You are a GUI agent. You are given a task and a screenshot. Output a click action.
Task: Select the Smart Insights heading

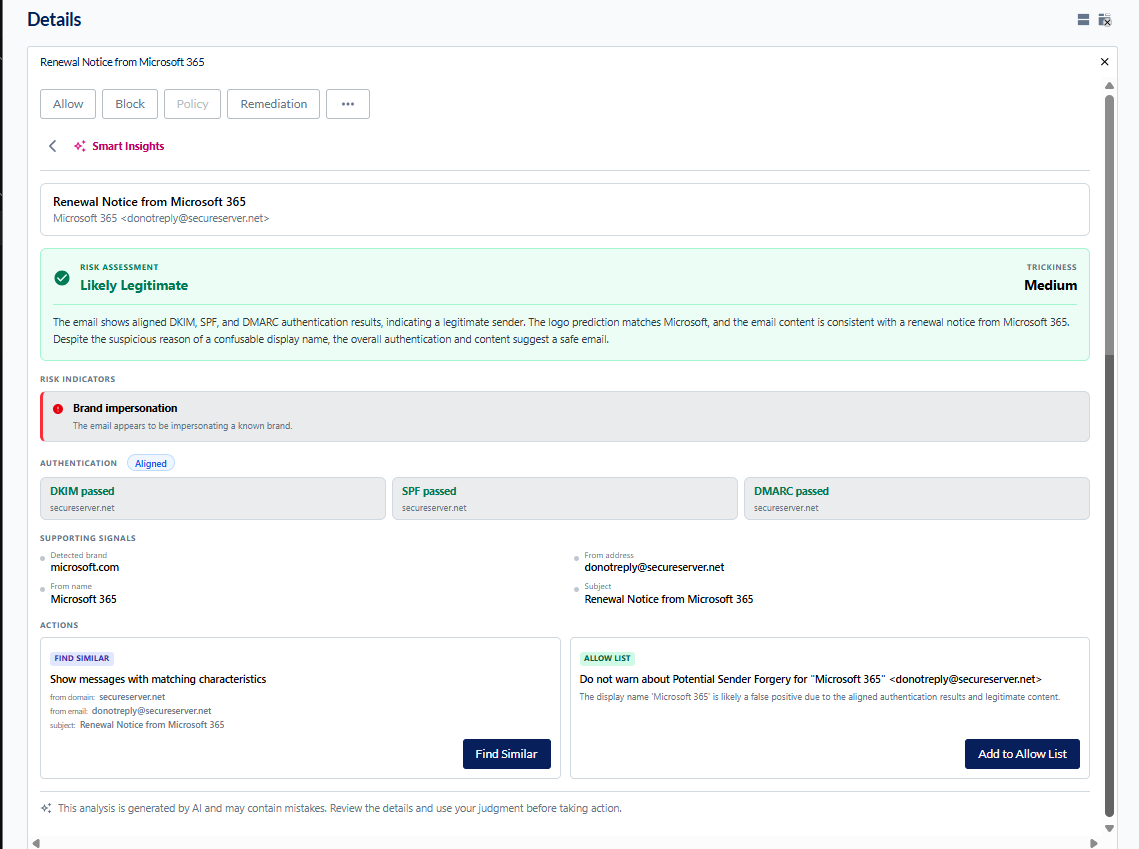(x=128, y=146)
